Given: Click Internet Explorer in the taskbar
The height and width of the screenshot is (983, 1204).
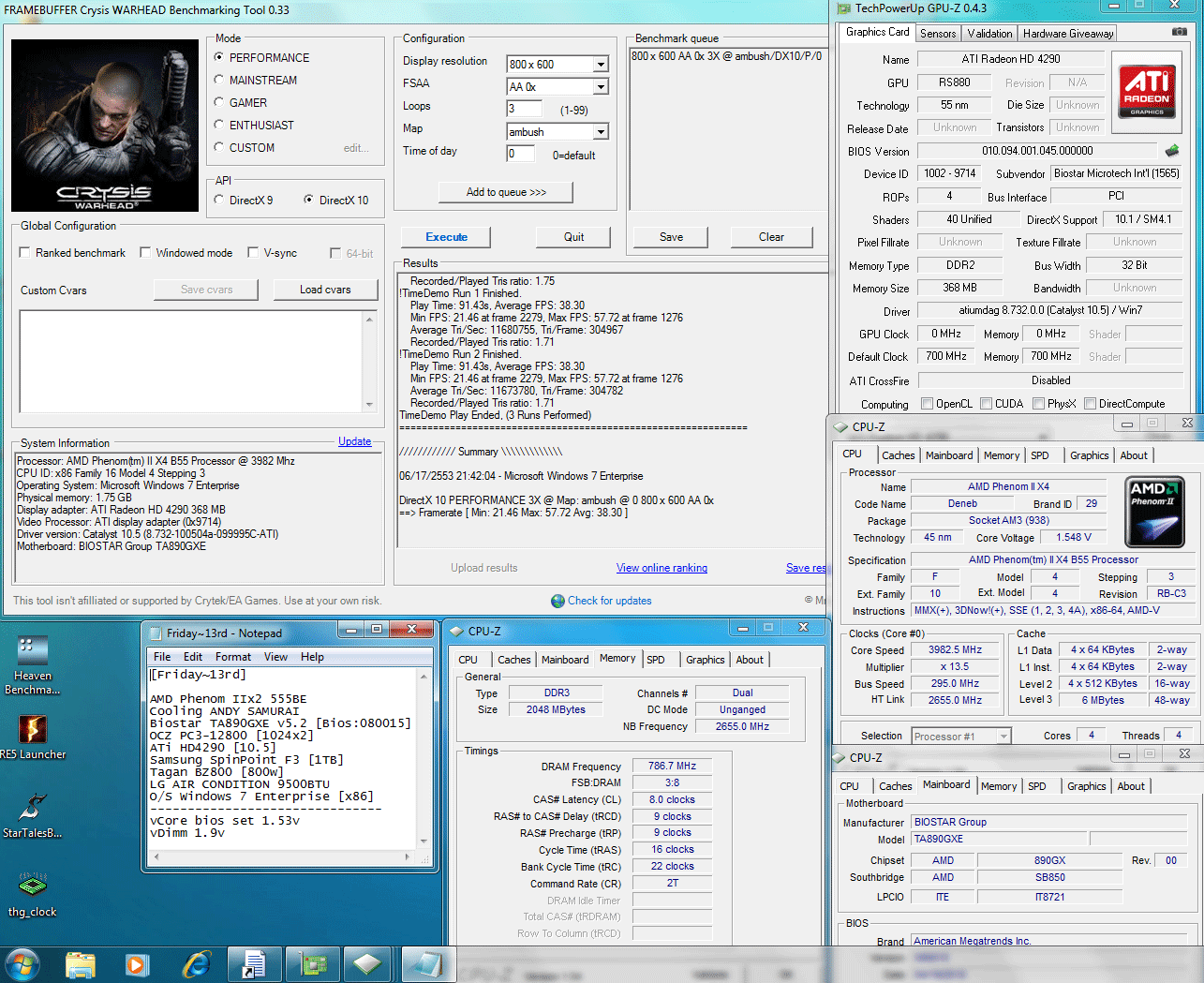Looking at the screenshot, I should point(197,963).
